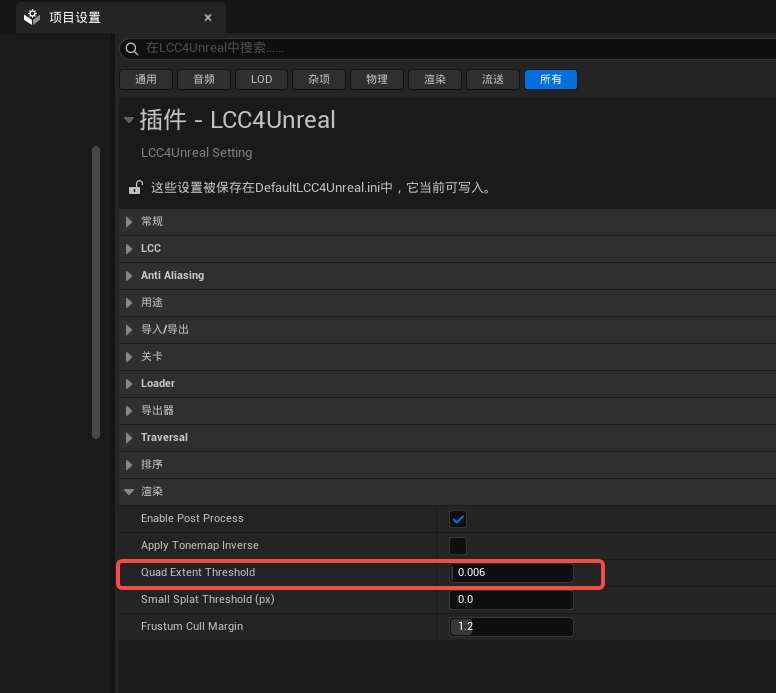Expand the 用途 section

[x=129, y=302]
